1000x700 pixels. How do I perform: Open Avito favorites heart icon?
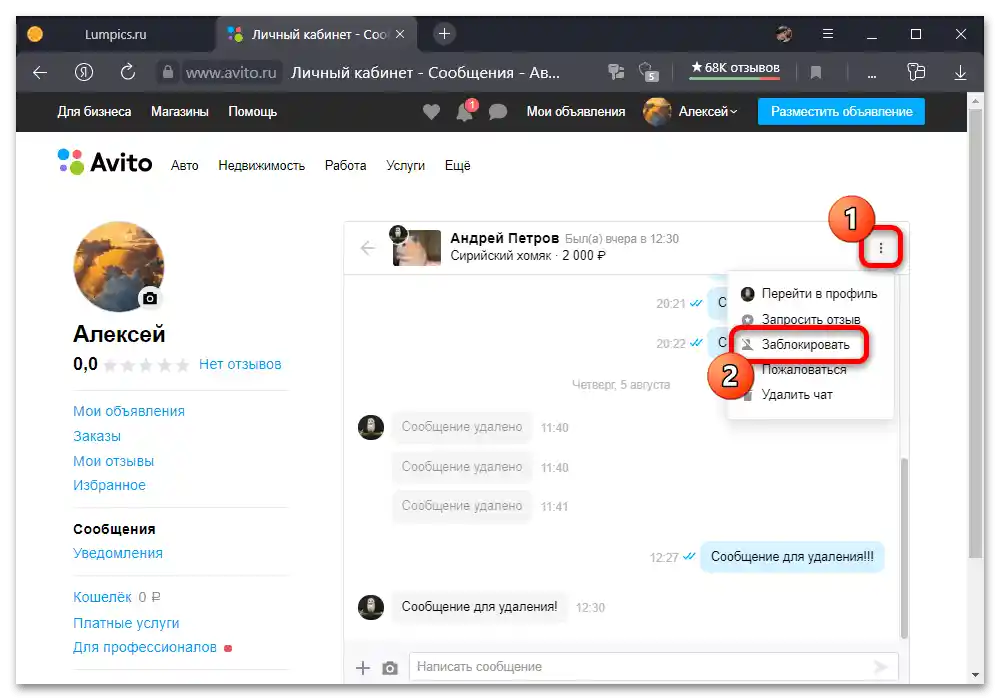coord(432,112)
